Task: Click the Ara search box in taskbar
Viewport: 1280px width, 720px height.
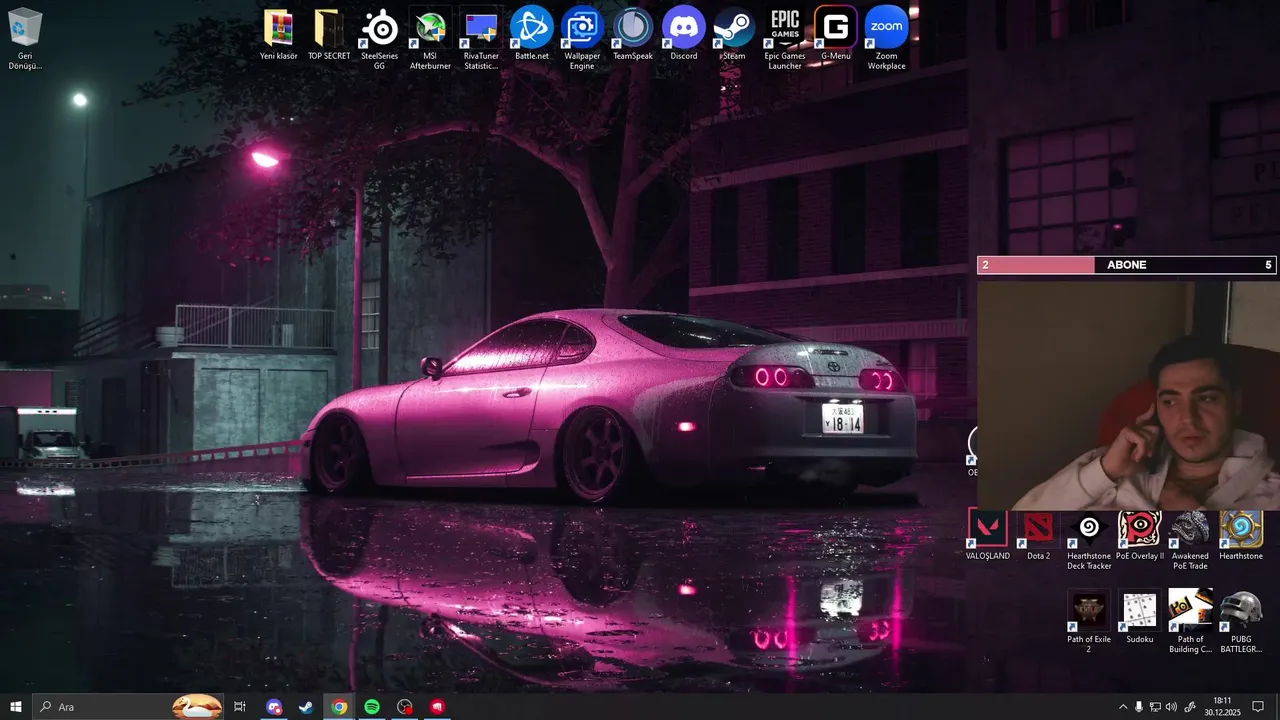Action: tap(128, 707)
